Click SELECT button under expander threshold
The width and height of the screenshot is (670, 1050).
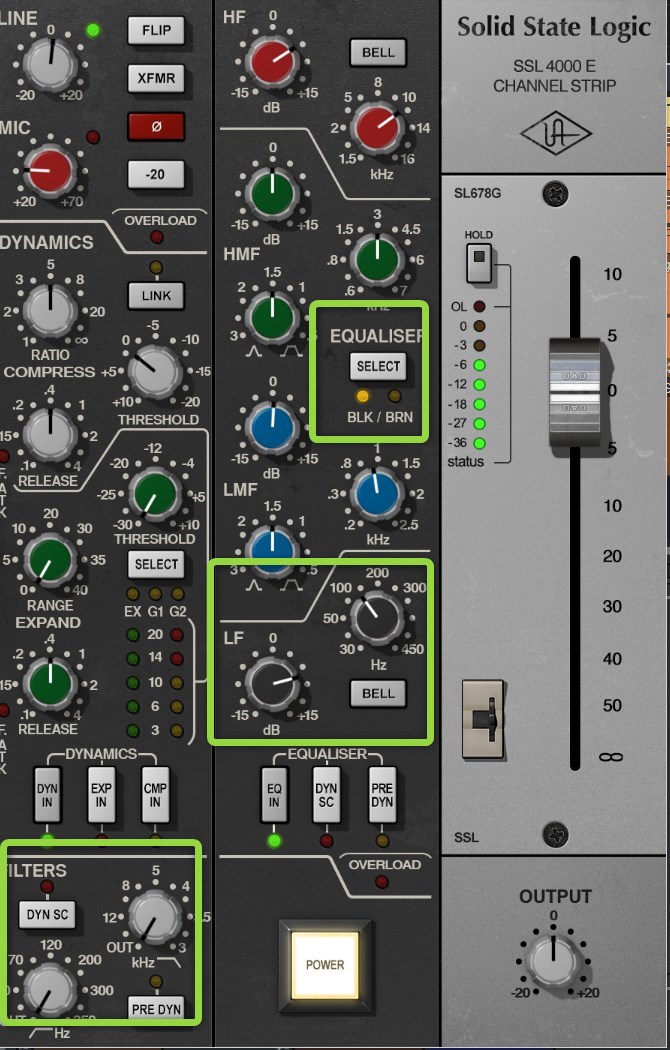(156, 565)
